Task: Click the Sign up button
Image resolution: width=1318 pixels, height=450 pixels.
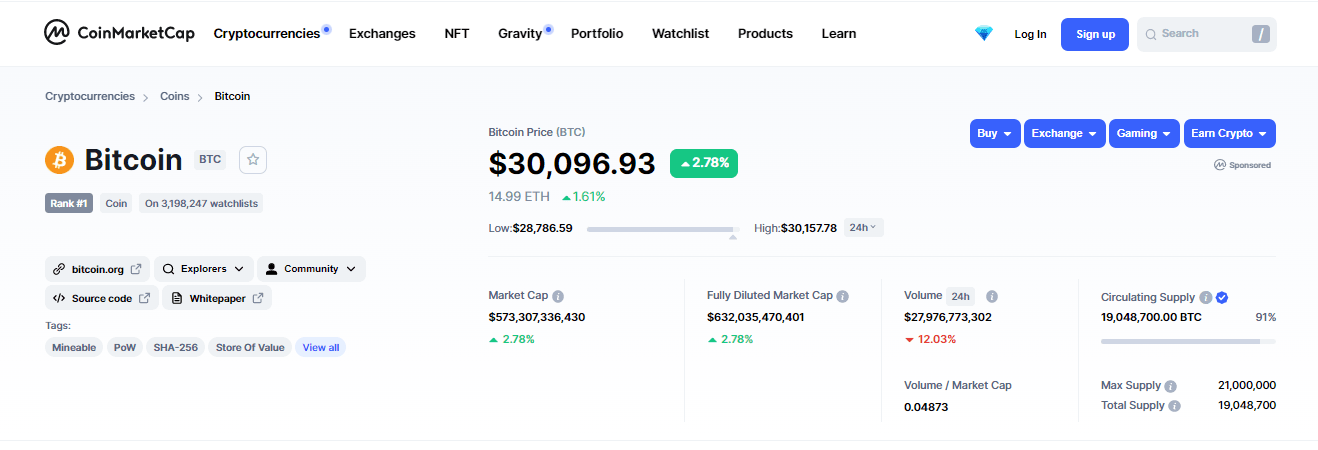Action: pyautogui.click(x=1095, y=34)
